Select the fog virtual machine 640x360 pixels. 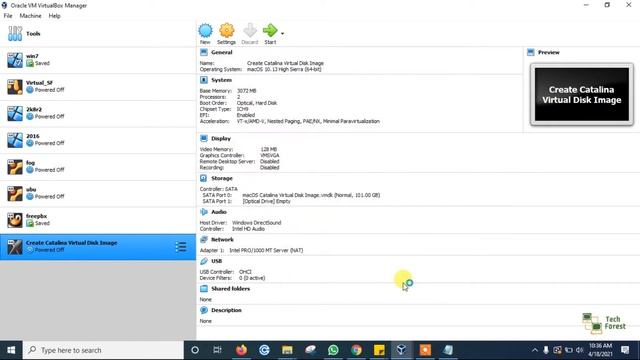point(98,167)
